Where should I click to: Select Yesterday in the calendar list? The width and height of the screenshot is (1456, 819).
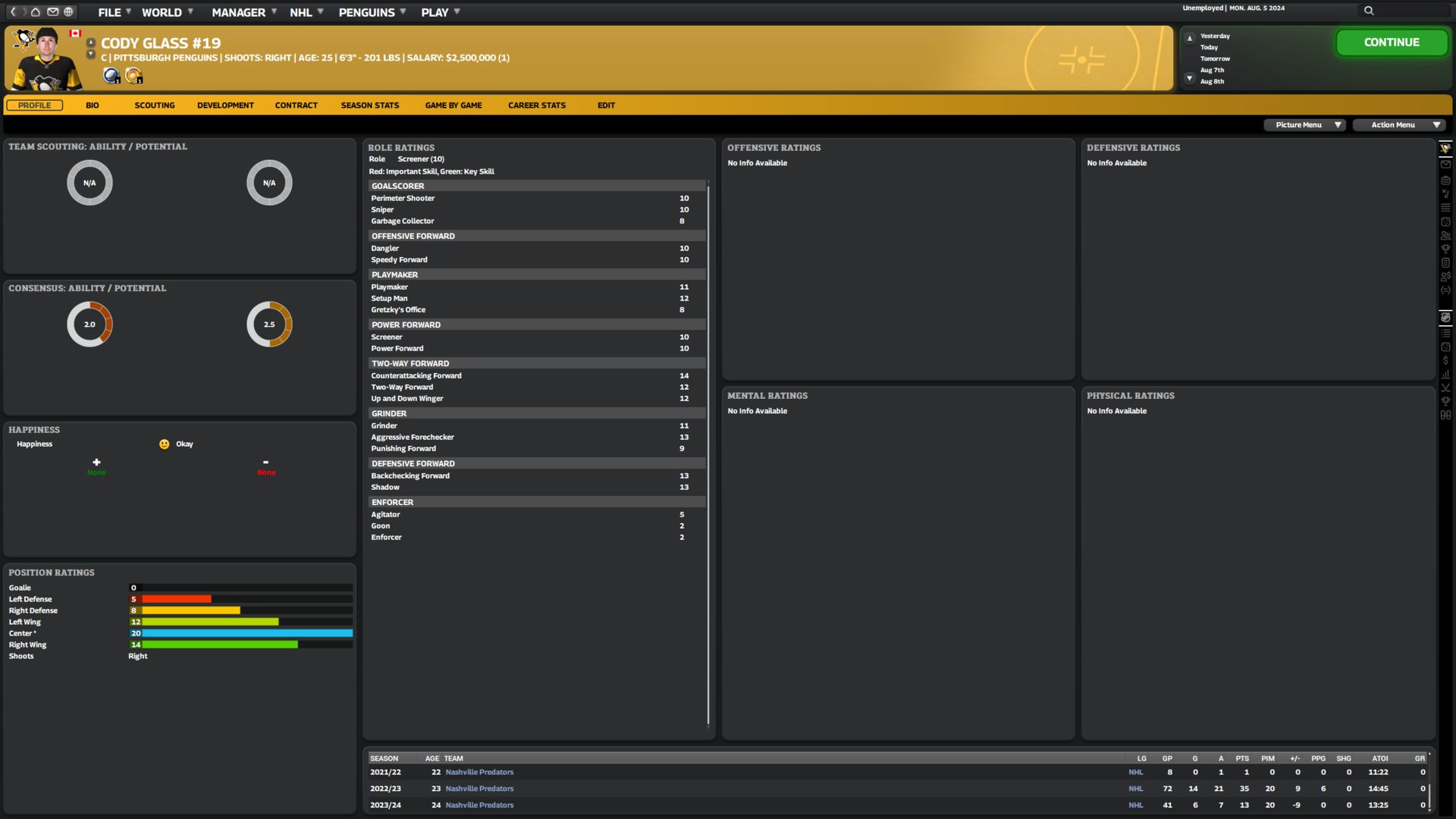coord(1215,36)
